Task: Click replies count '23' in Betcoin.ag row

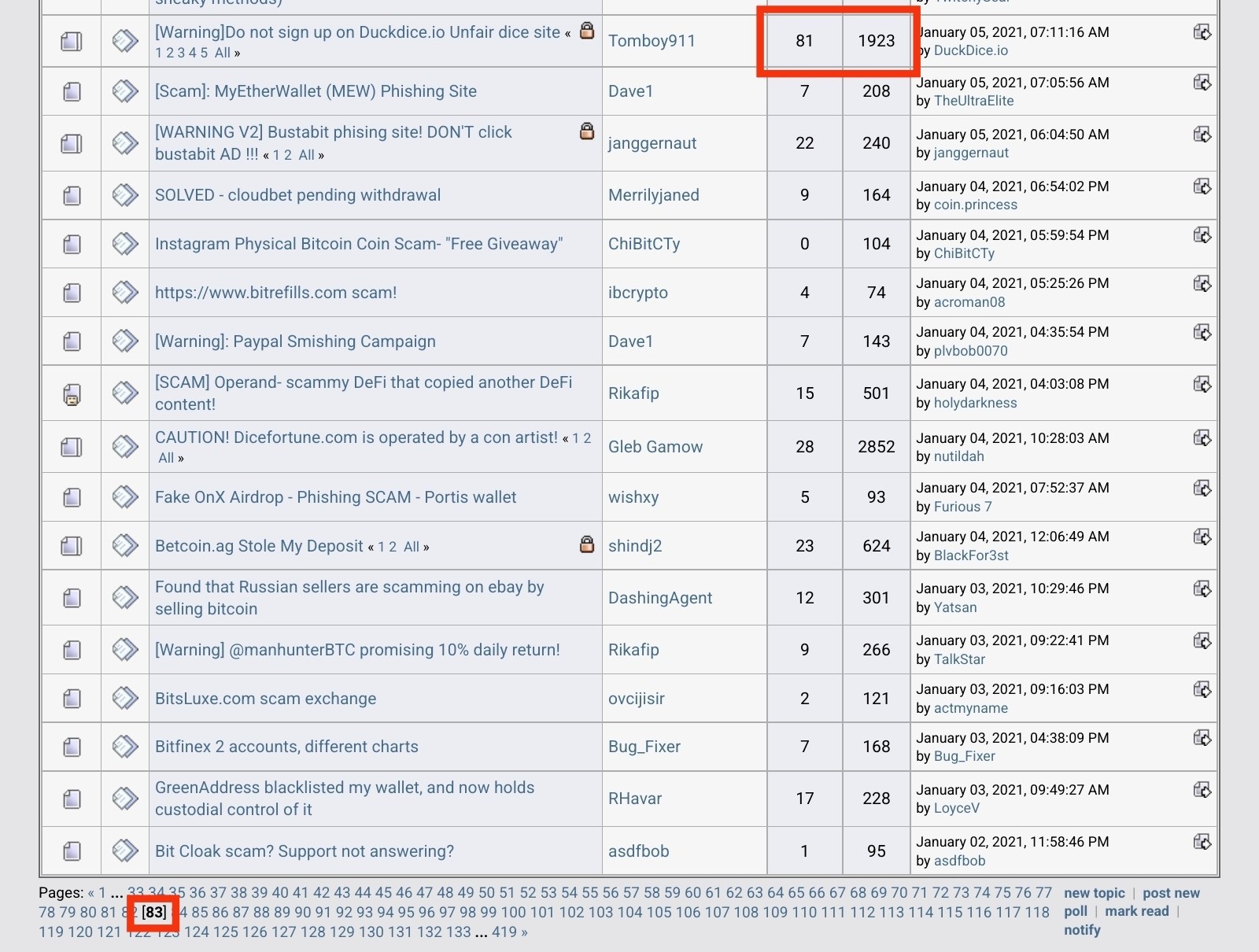Action: coord(805,546)
